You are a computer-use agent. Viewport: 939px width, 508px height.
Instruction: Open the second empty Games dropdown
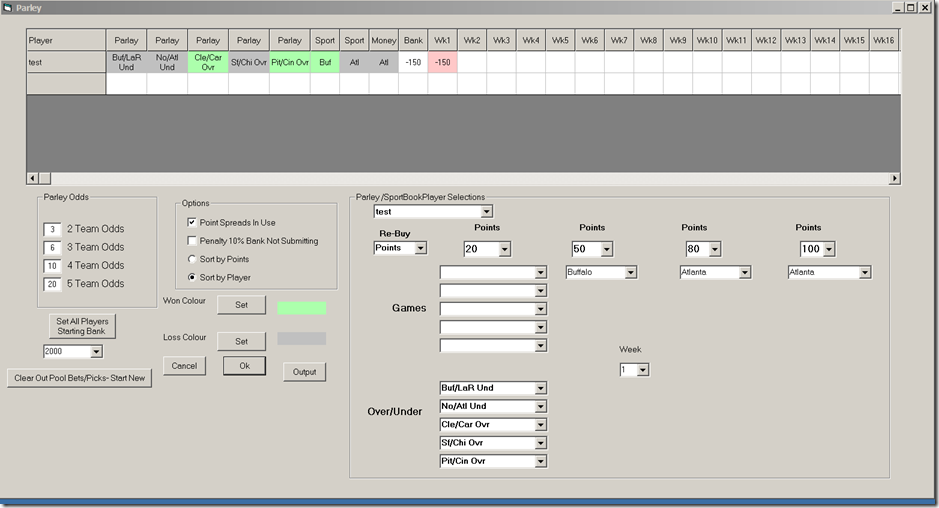(540, 291)
